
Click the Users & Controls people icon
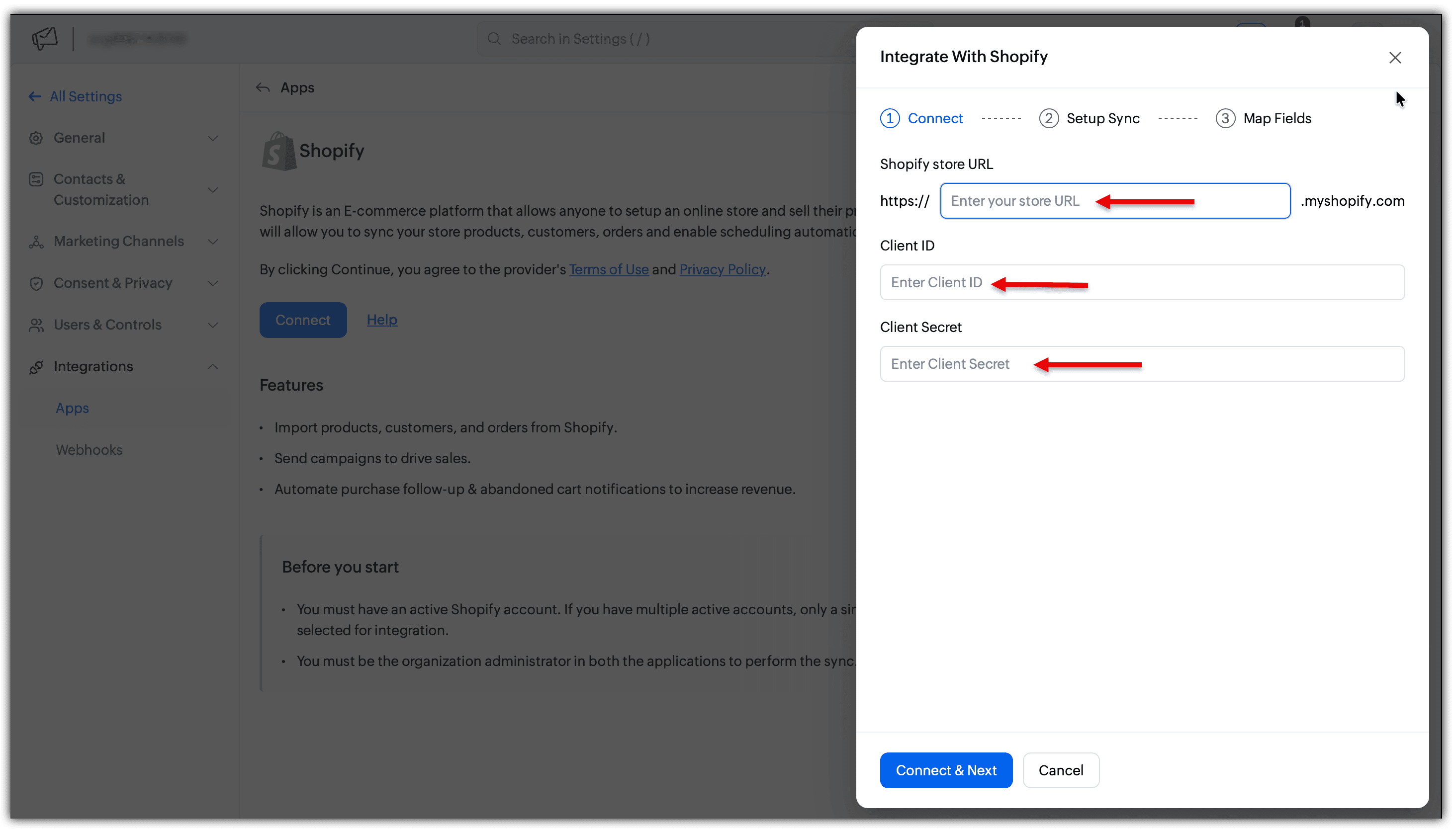click(x=36, y=325)
